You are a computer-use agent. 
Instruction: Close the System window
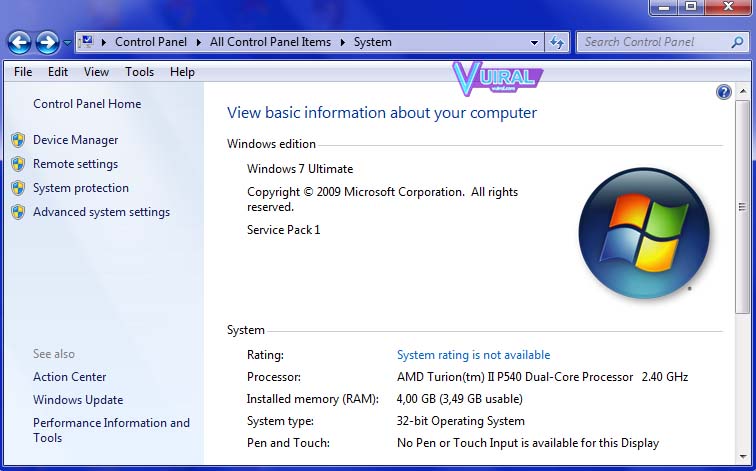click(728, 7)
